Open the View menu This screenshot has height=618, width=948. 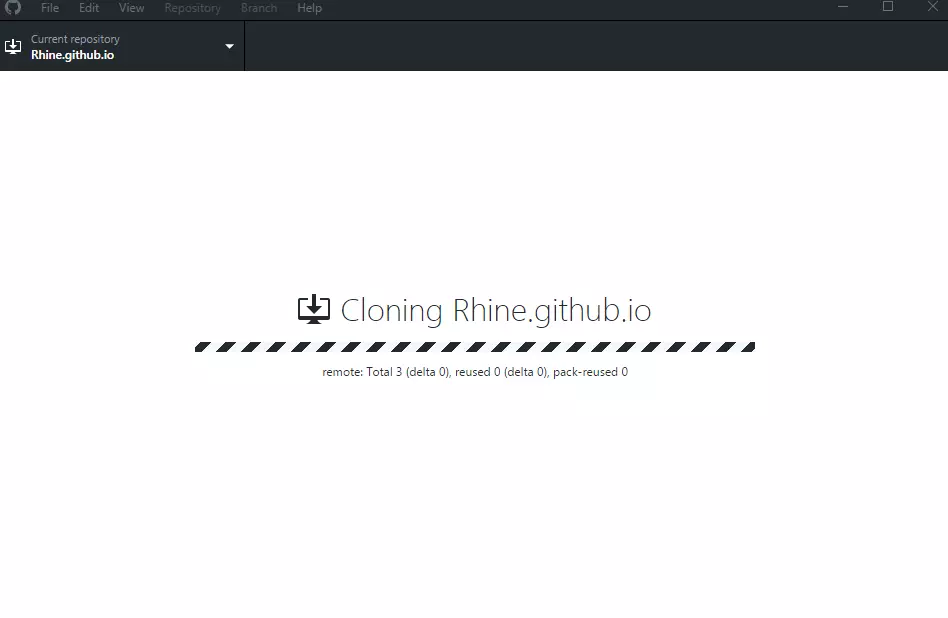coord(131,8)
